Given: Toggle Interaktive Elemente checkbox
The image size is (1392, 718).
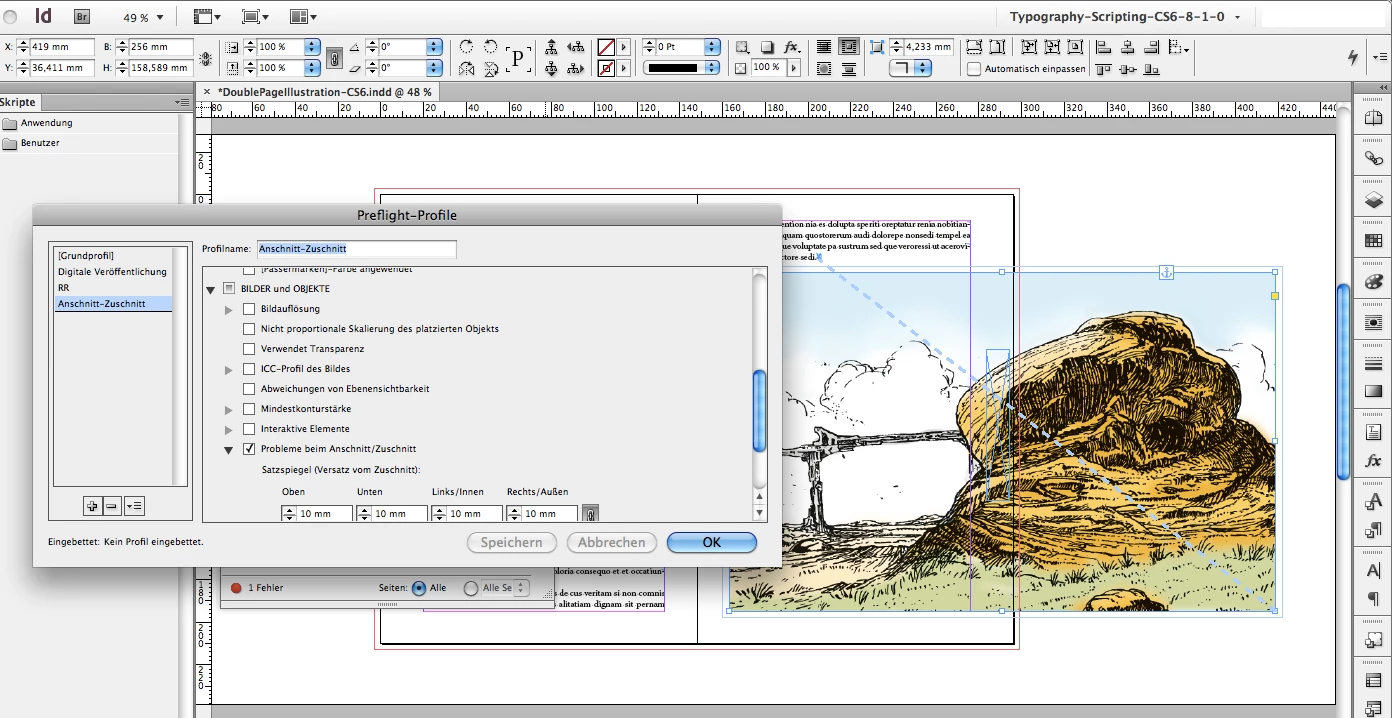Looking at the screenshot, I should (x=250, y=429).
